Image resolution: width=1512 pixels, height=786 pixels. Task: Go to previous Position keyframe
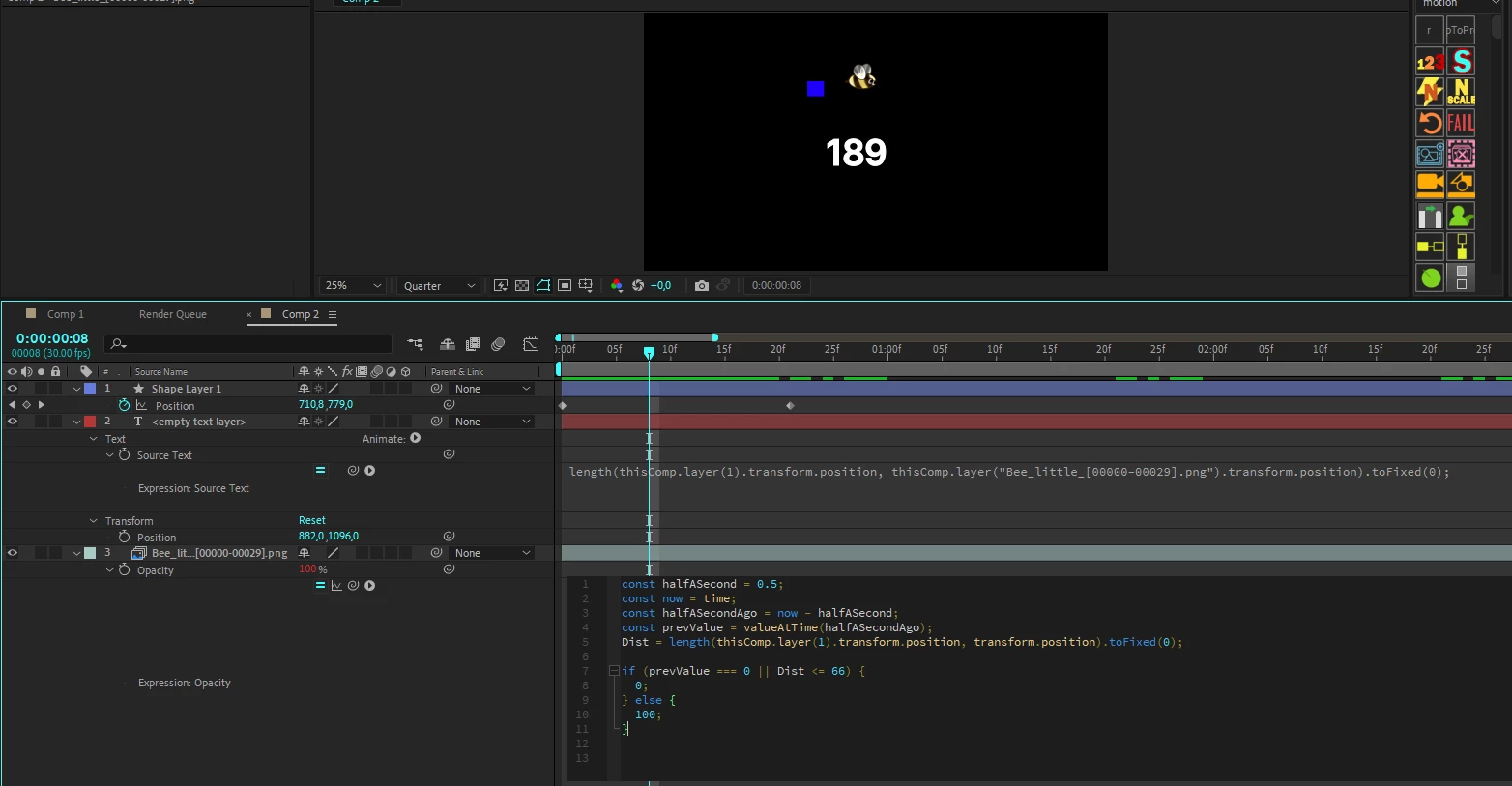pyautogui.click(x=12, y=405)
